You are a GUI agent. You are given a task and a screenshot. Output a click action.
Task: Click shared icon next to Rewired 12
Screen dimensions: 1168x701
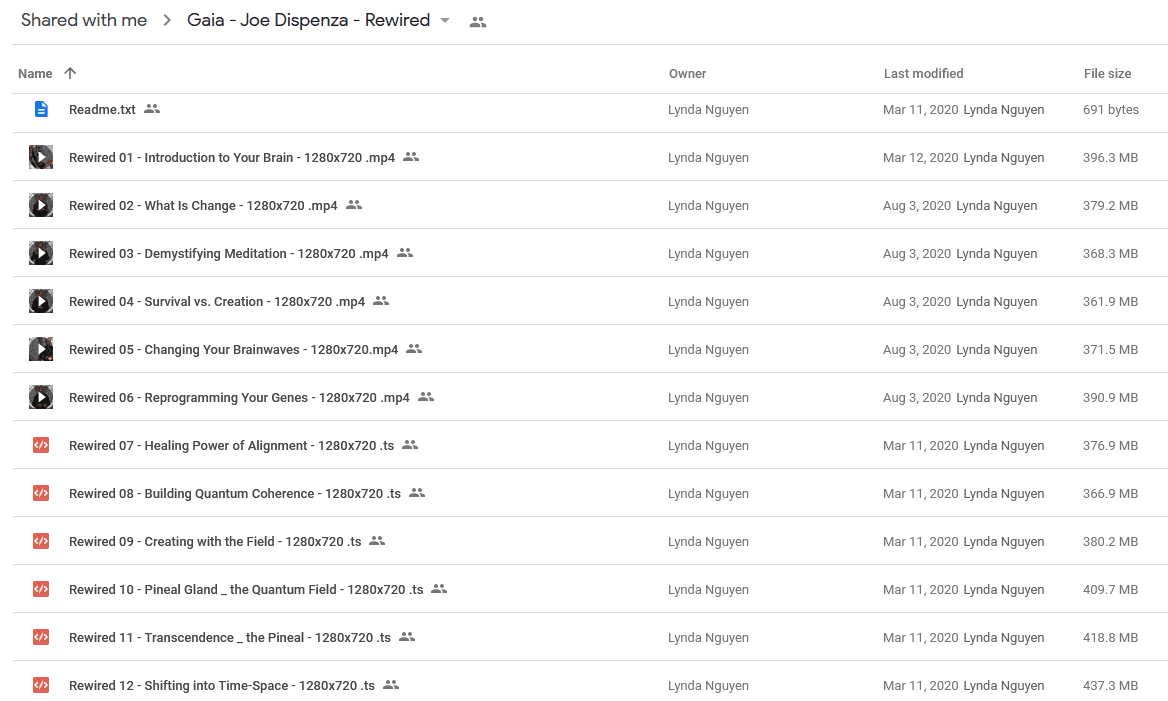[x=391, y=685]
